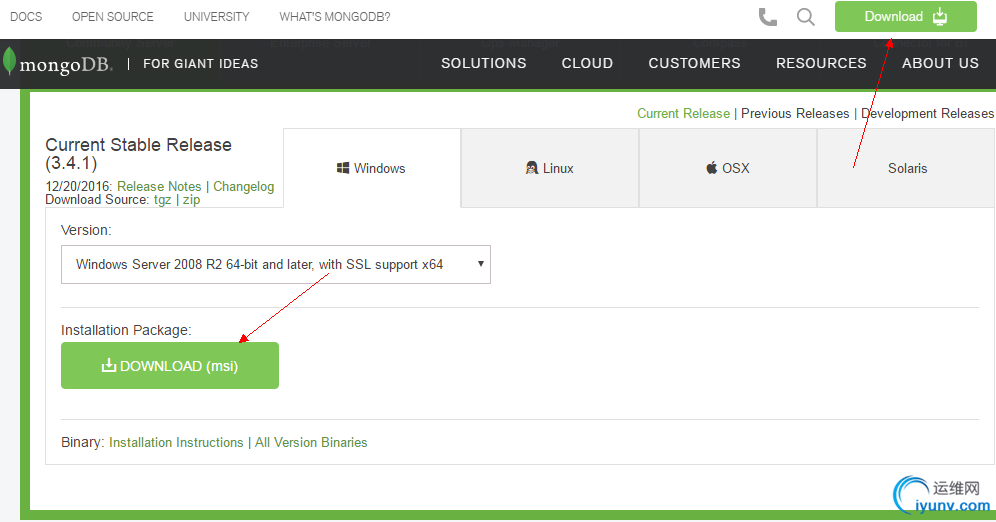
Task: Download source as zip
Action: [x=191, y=199]
